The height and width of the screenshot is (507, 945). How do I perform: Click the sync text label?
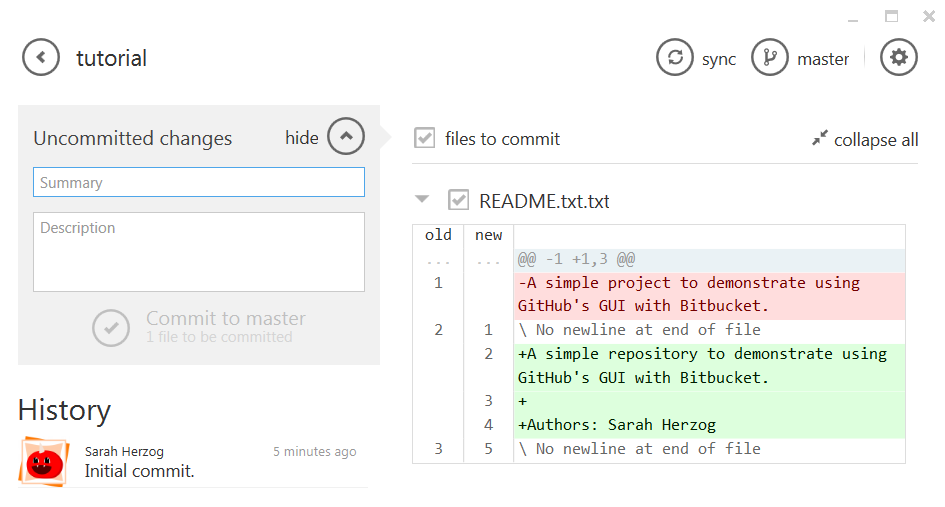click(x=718, y=60)
